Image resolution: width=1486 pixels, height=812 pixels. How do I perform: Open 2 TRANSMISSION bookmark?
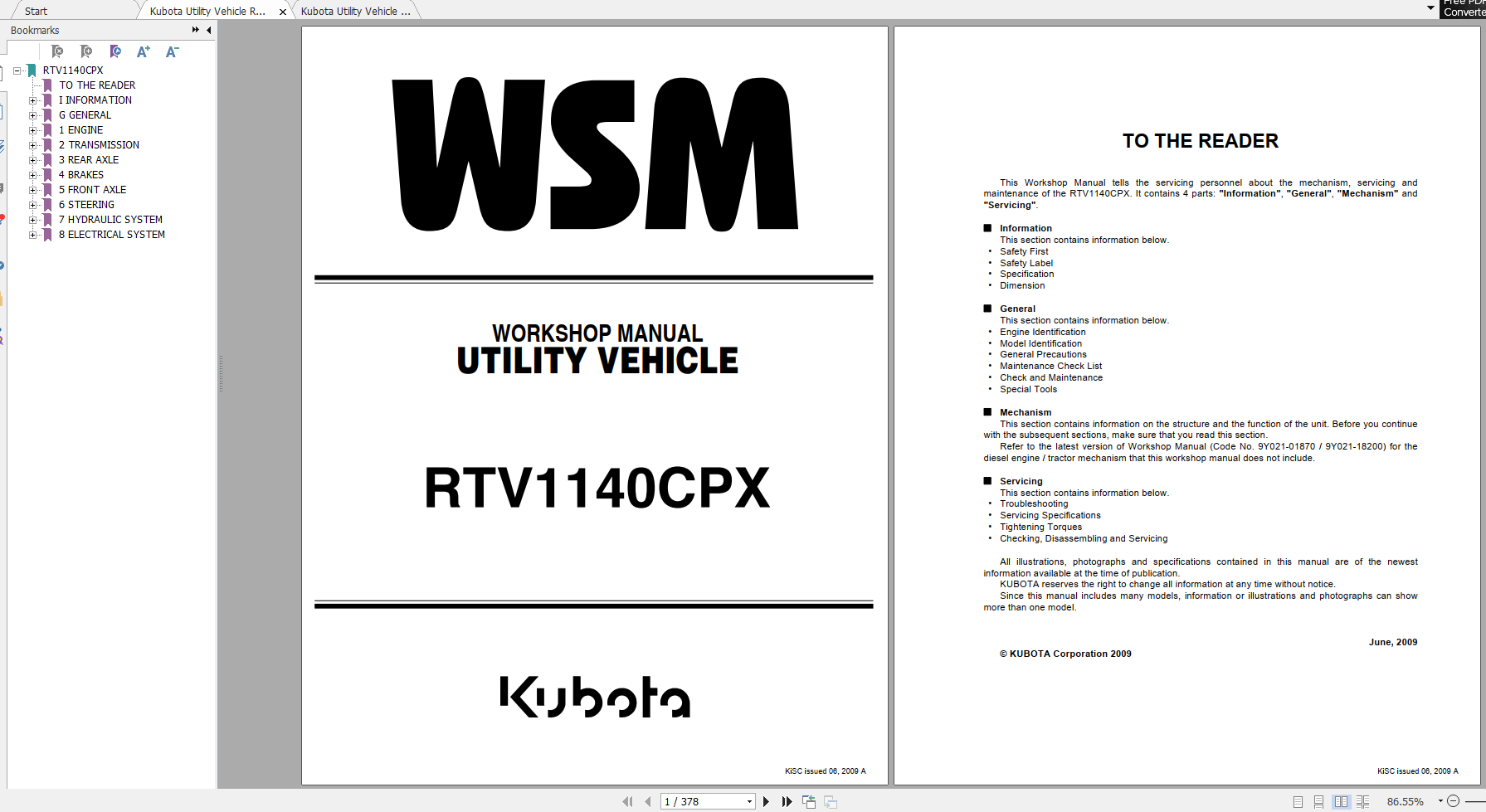[x=99, y=145]
